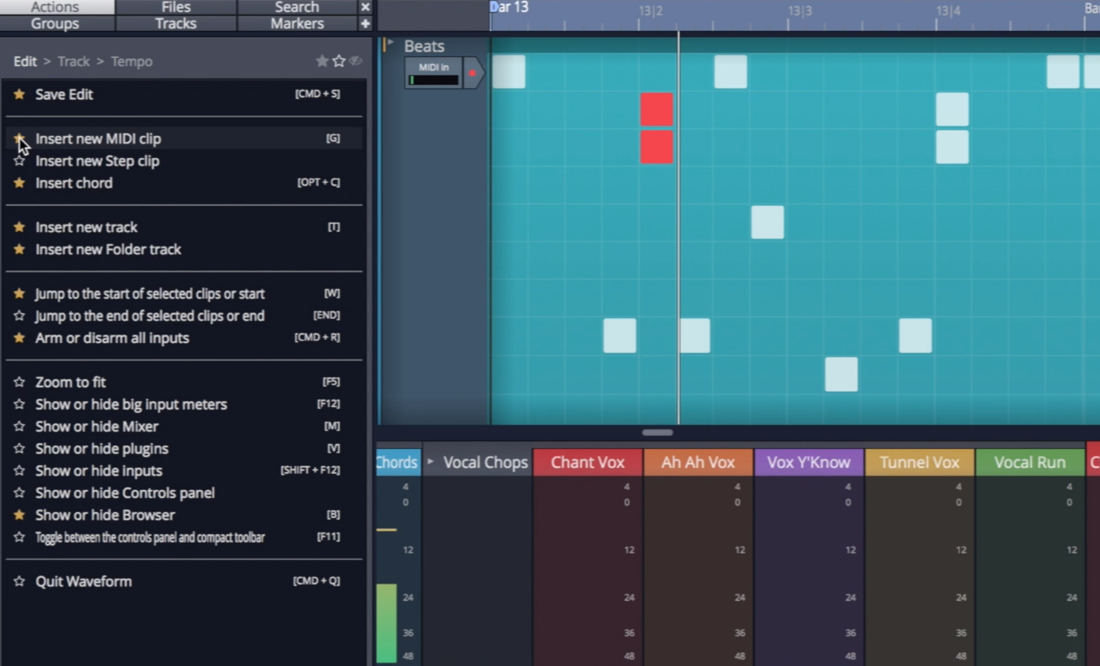Open the Markers tab
The height and width of the screenshot is (666, 1100).
[297, 23]
